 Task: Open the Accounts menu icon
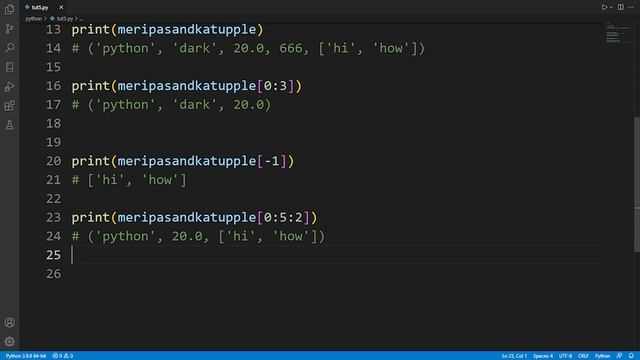point(9,322)
